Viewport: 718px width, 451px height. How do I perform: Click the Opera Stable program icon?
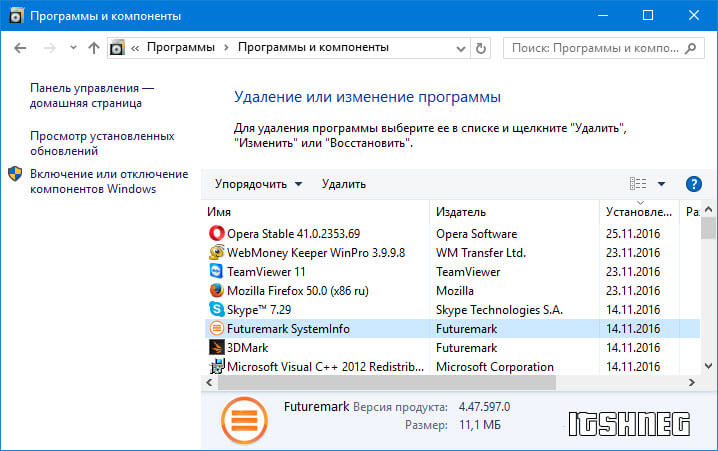(x=217, y=233)
